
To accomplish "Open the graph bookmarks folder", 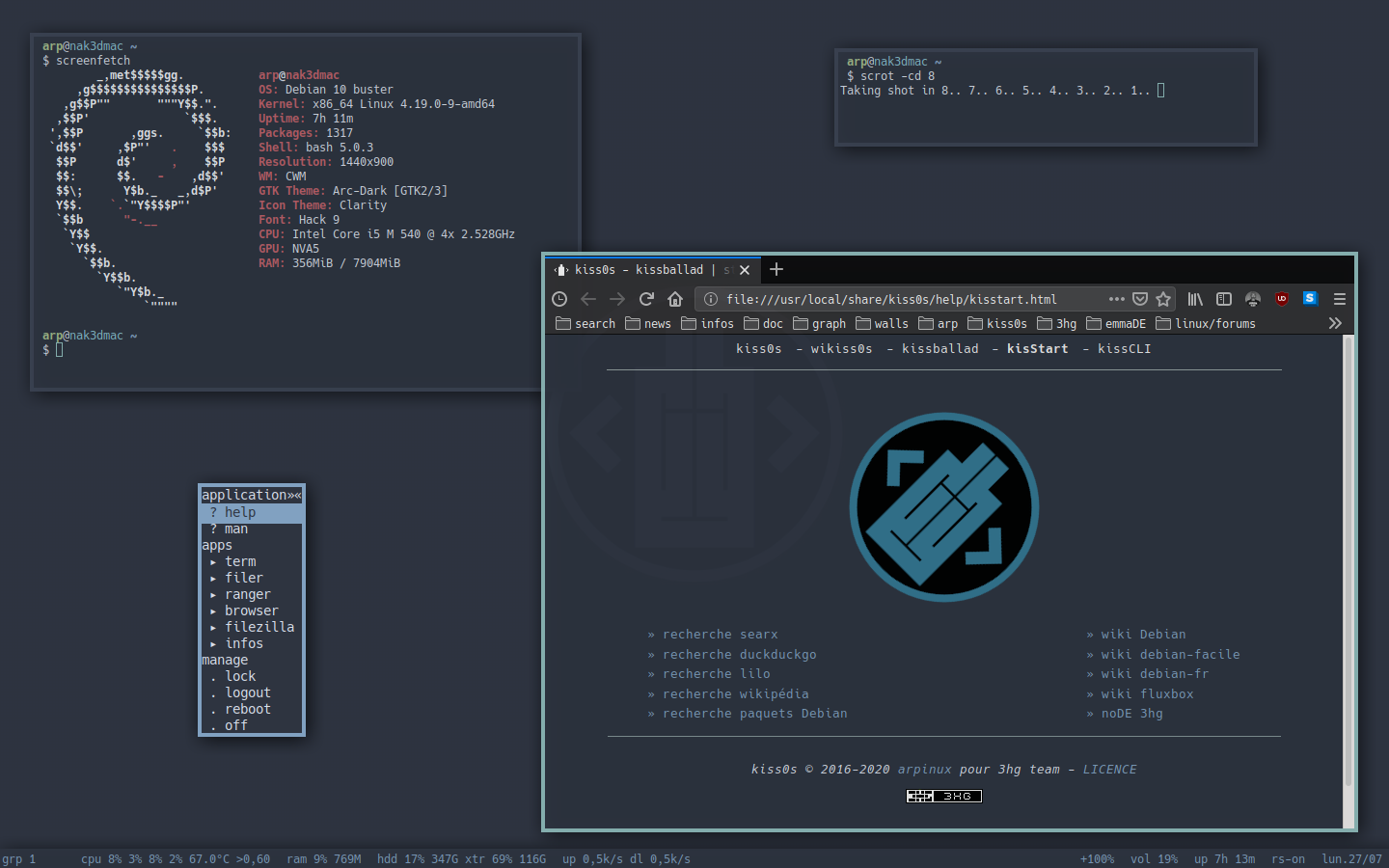I will [820, 324].
